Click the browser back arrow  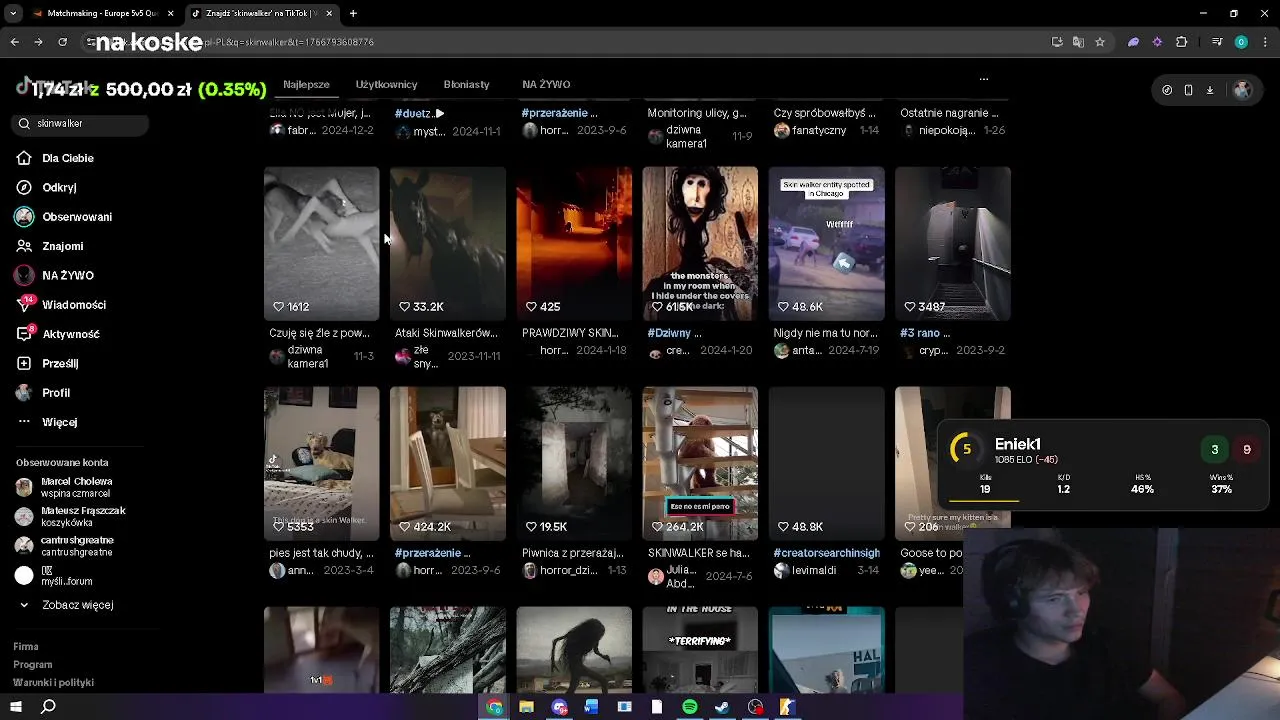point(14,42)
